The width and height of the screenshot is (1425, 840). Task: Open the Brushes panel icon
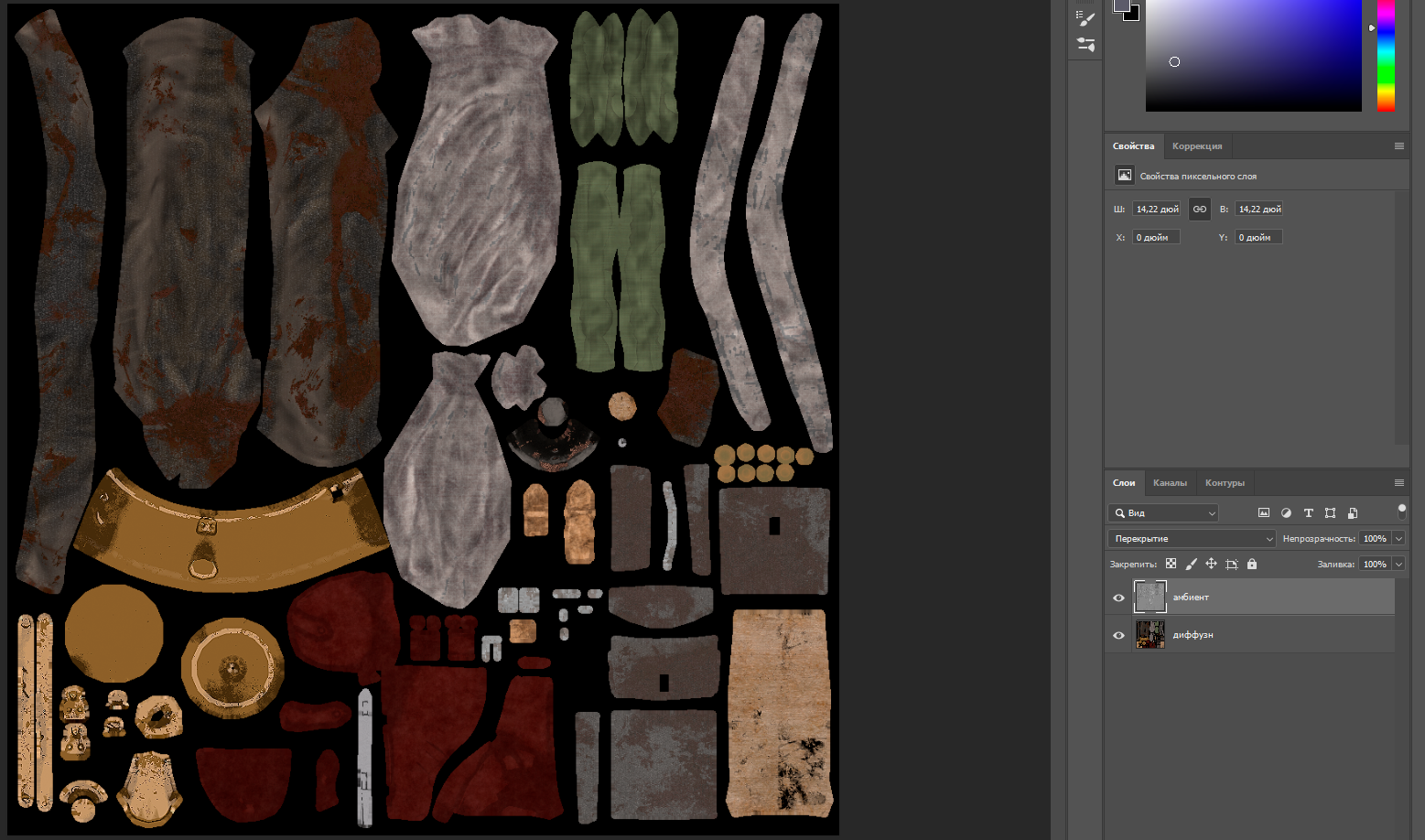[1085, 44]
